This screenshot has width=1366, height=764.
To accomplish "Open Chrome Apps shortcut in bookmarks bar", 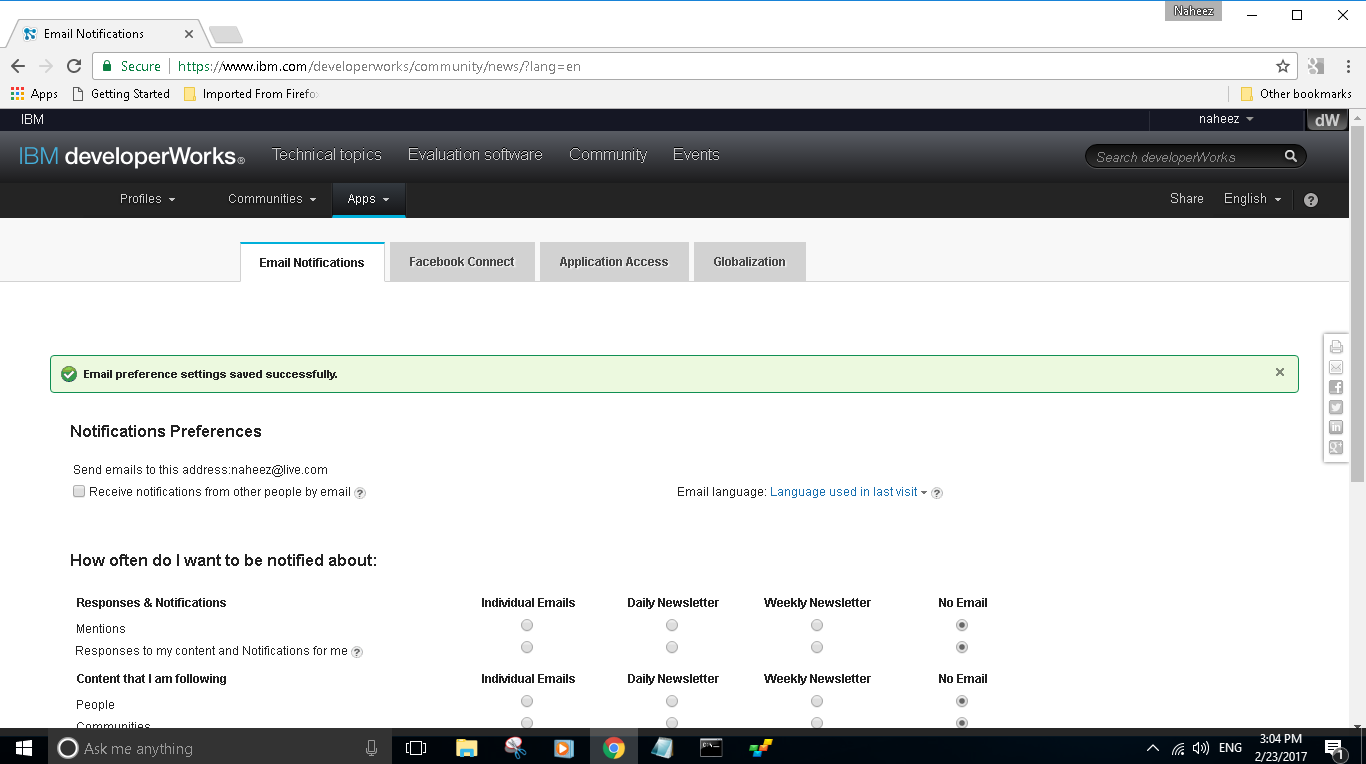I will click(34, 94).
